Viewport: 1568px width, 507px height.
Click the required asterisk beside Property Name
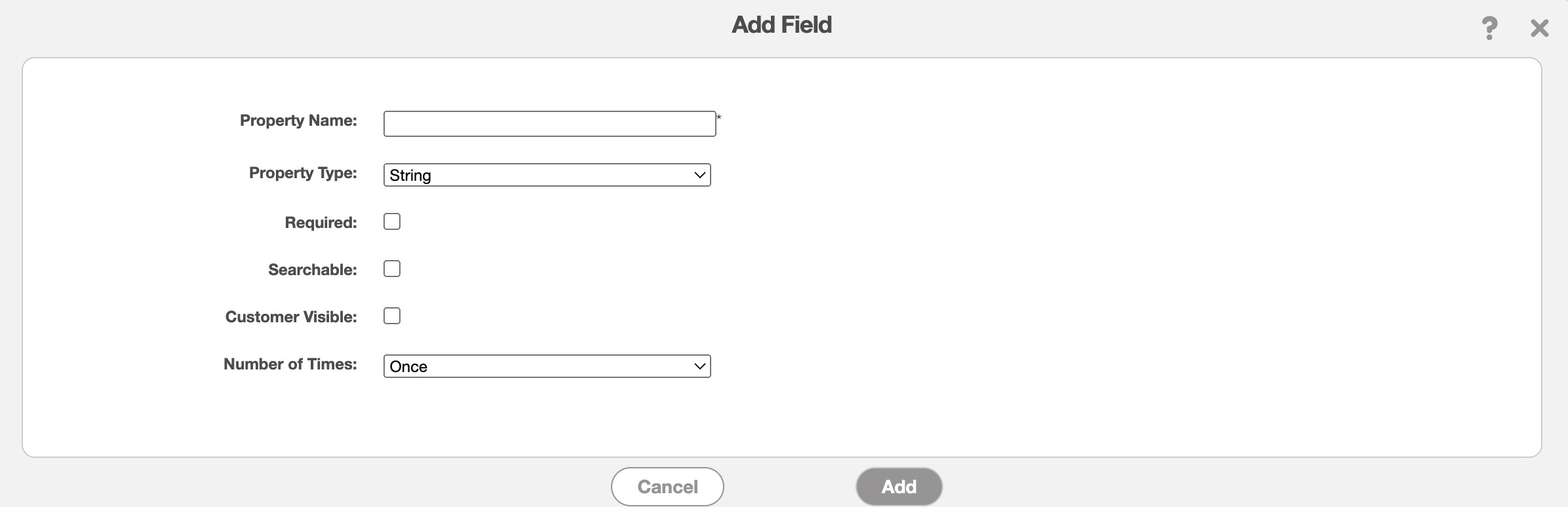718,118
